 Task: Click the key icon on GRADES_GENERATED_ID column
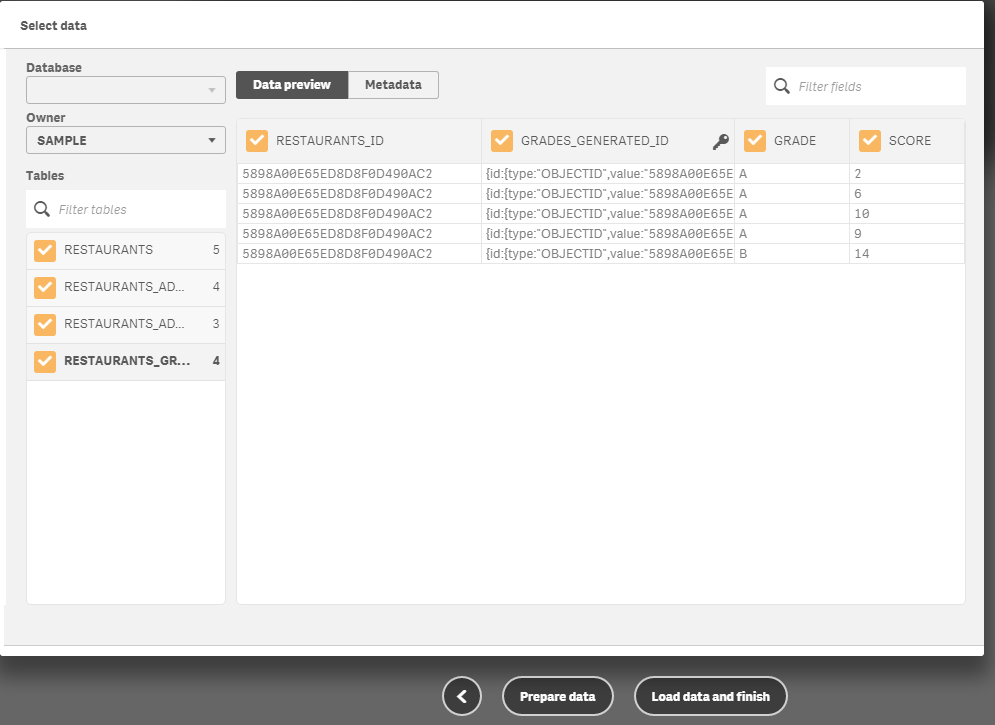click(x=720, y=141)
